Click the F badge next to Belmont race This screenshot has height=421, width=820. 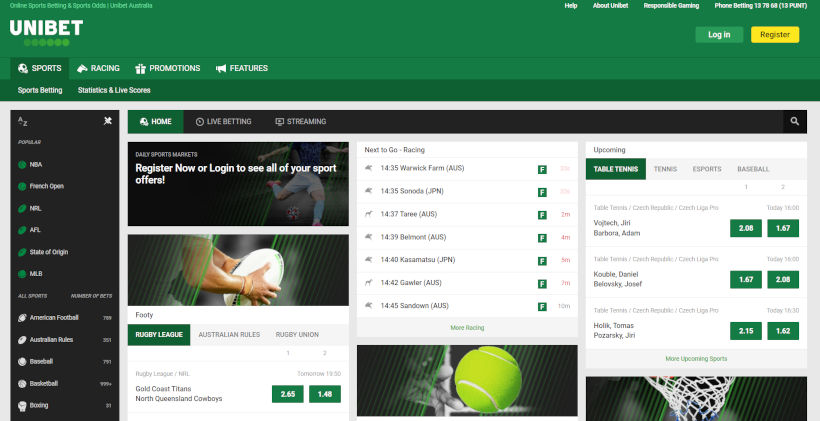pyautogui.click(x=542, y=238)
